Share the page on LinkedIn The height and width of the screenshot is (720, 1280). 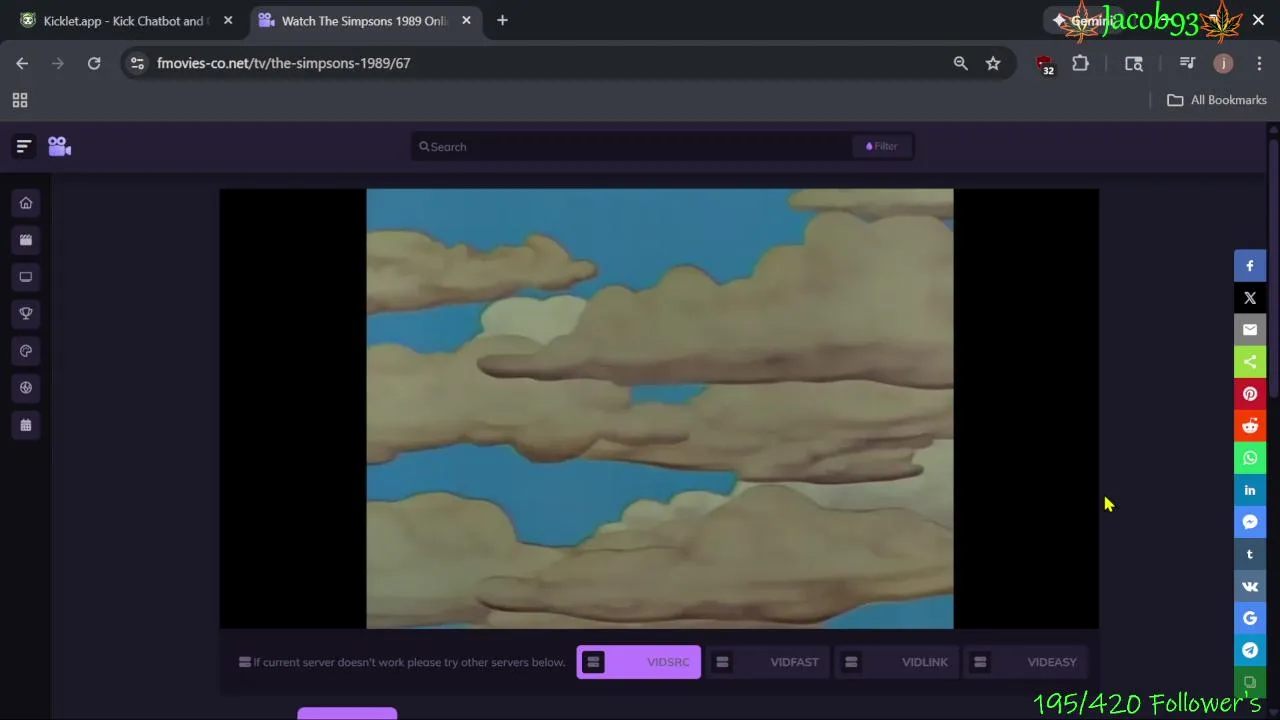[x=1250, y=490]
